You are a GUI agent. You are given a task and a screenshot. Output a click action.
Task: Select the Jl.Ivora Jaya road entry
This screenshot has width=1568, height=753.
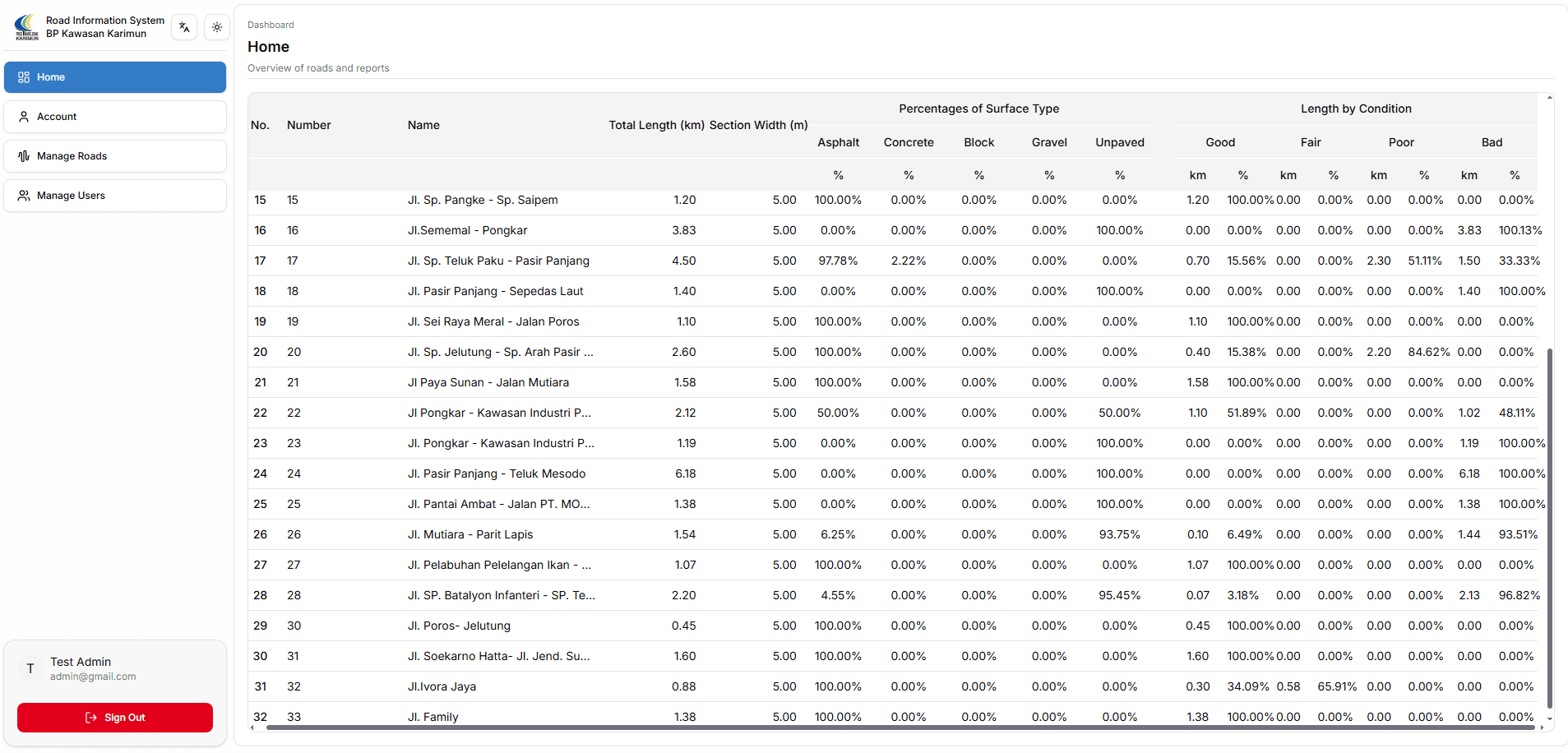(442, 686)
